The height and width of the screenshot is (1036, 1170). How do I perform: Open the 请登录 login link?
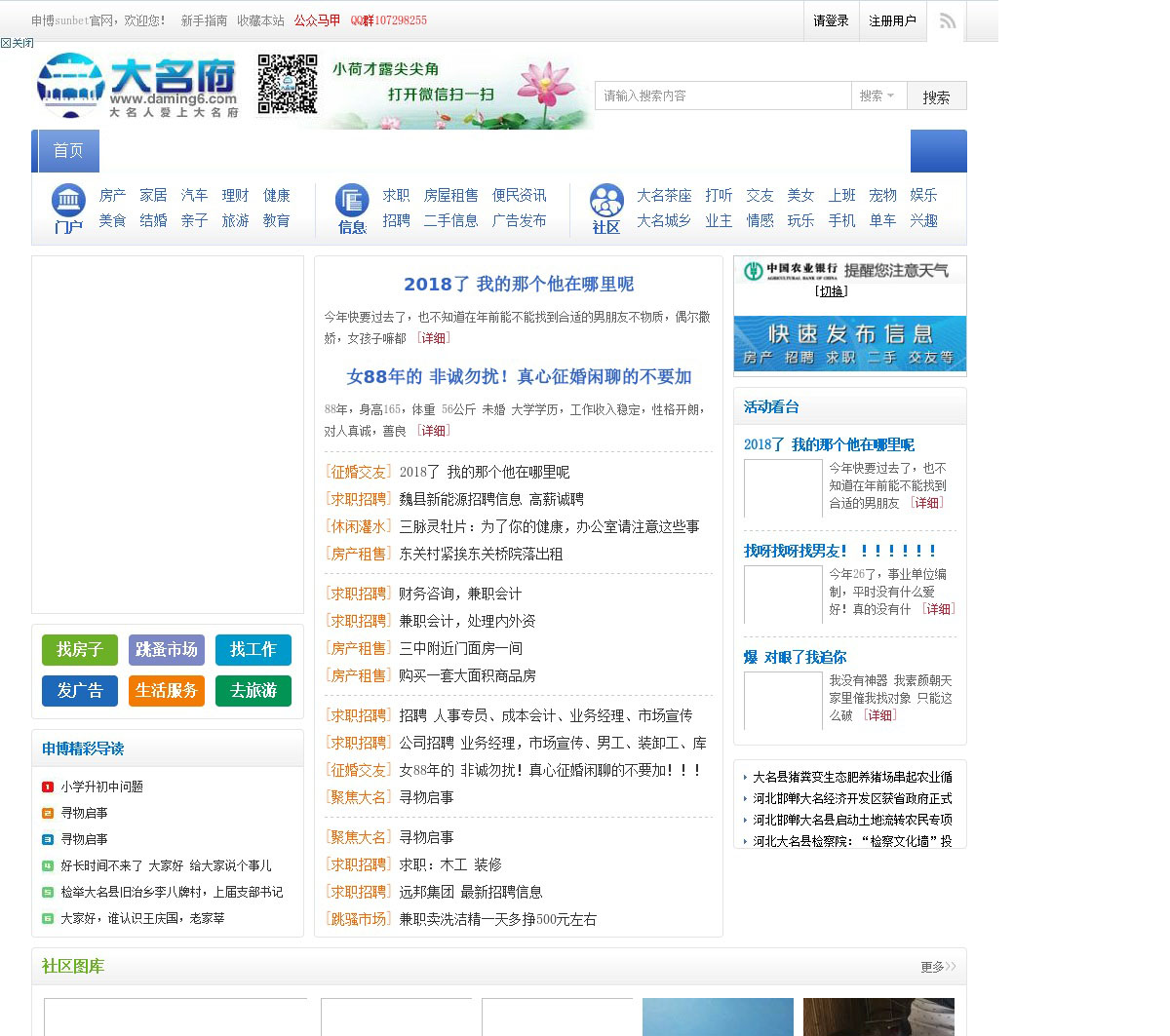coord(831,20)
